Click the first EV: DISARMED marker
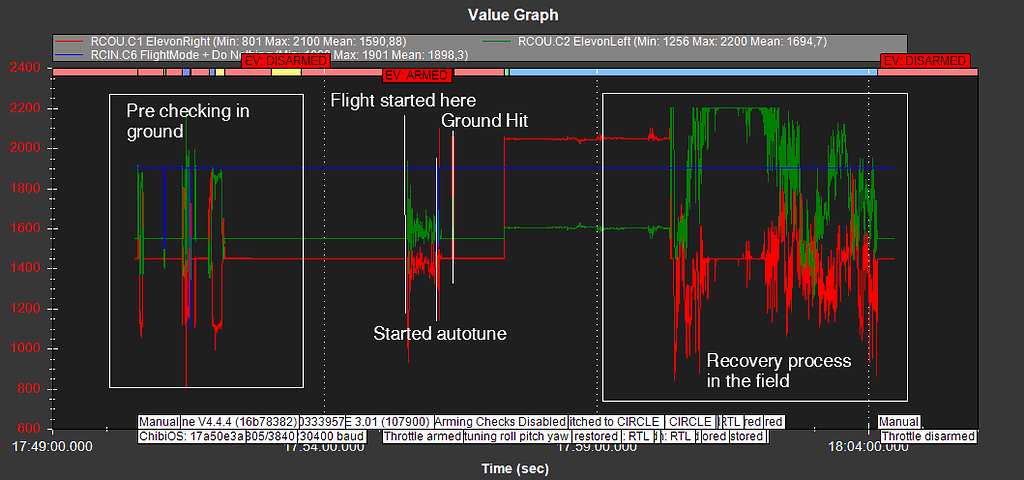The height and width of the screenshot is (480, 1024). (285, 61)
